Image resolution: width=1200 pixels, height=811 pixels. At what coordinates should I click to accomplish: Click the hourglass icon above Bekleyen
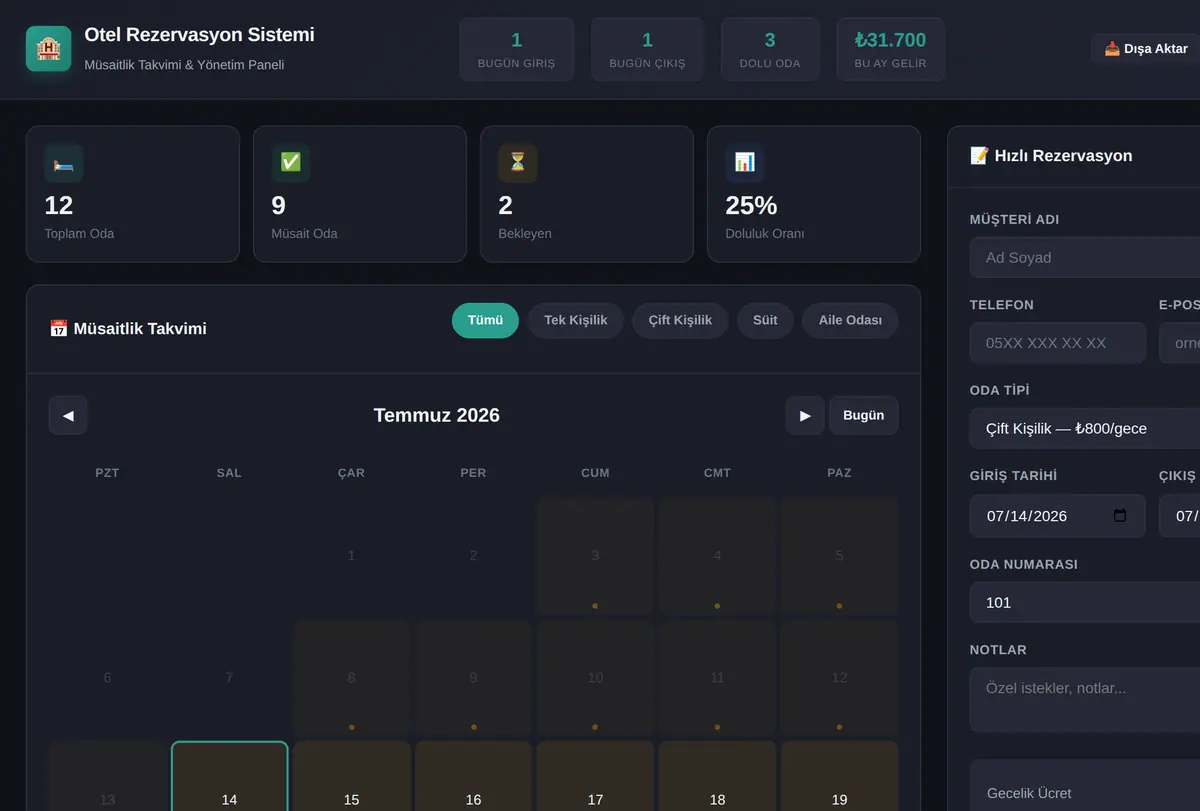click(x=517, y=162)
